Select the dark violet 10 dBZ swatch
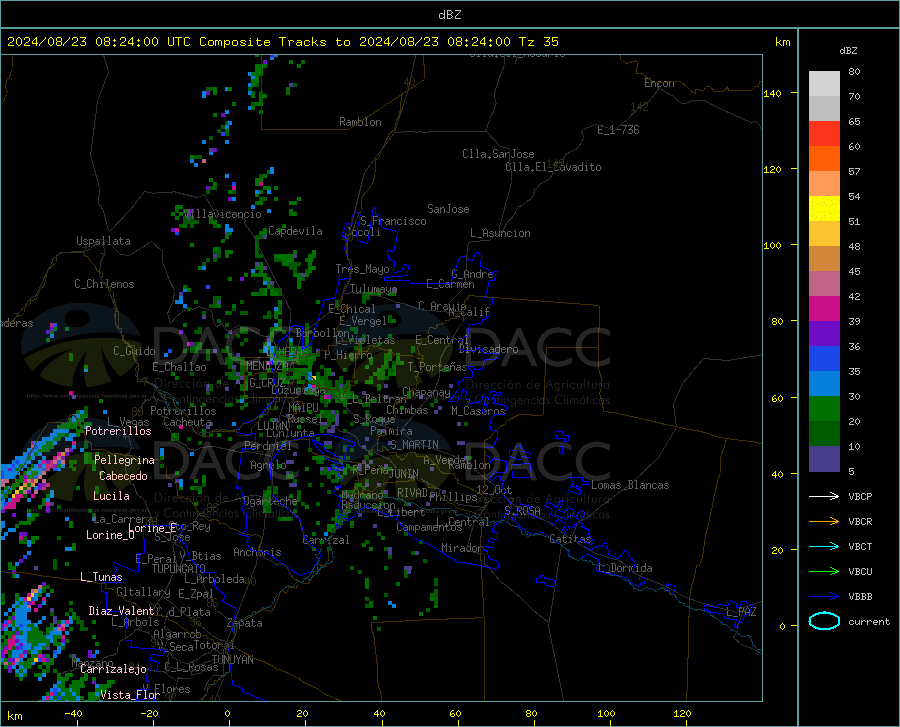This screenshot has width=900, height=727. tap(824, 458)
